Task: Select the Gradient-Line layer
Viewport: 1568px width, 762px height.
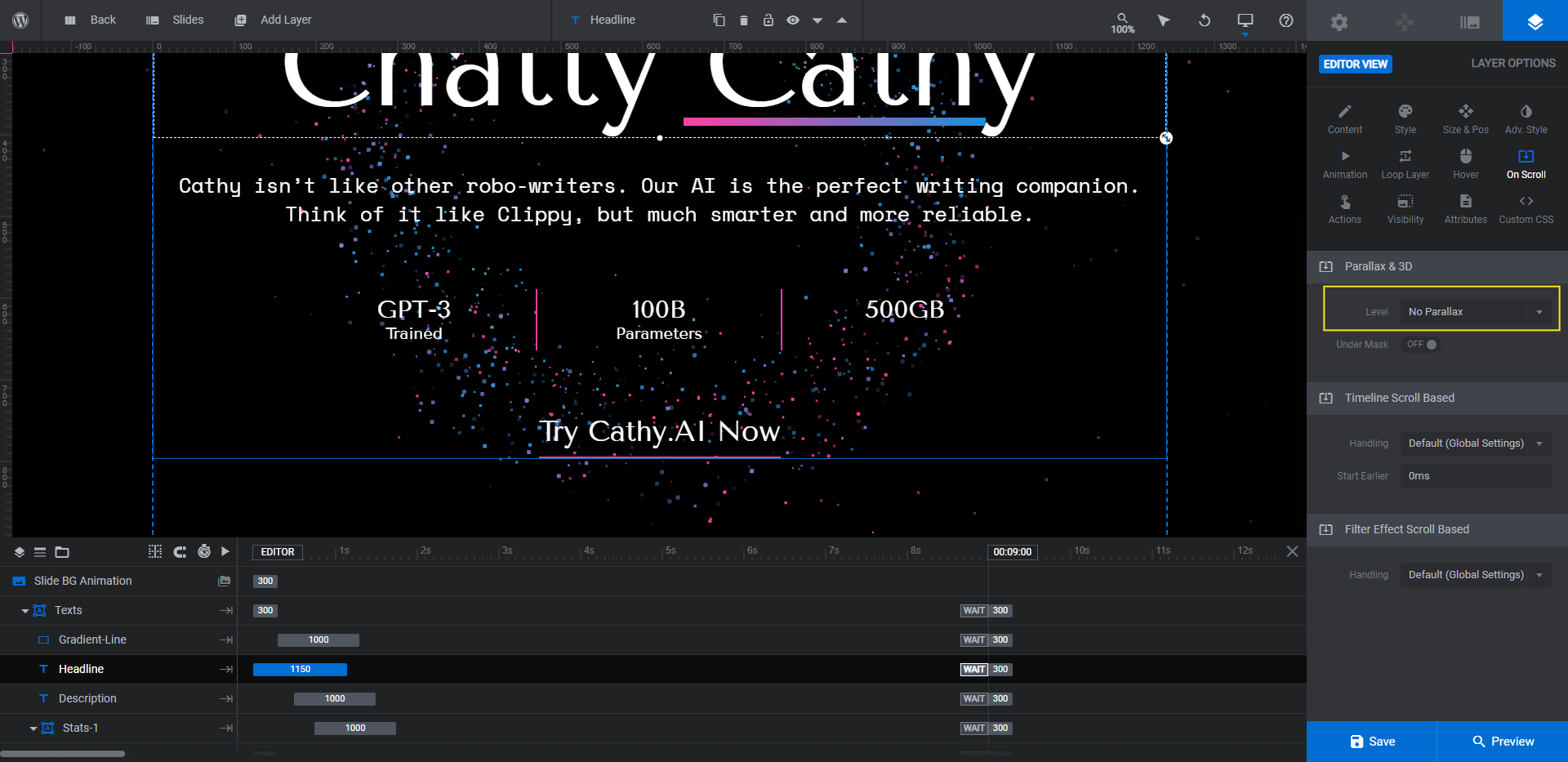Action: click(x=118, y=639)
